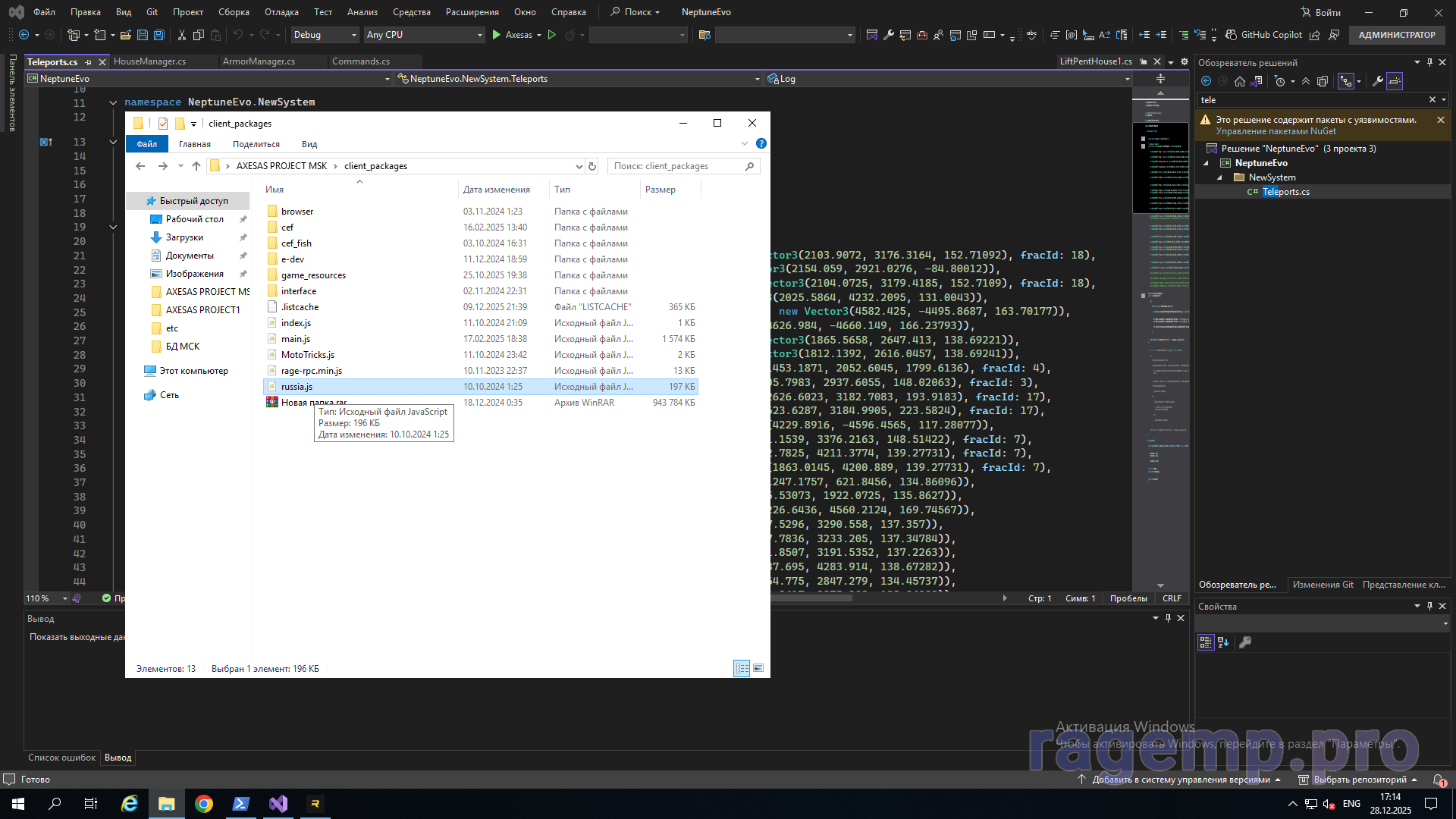This screenshot has height=819, width=1456.
Task: Switch to HouseManager.cs tab
Action: coord(149,61)
